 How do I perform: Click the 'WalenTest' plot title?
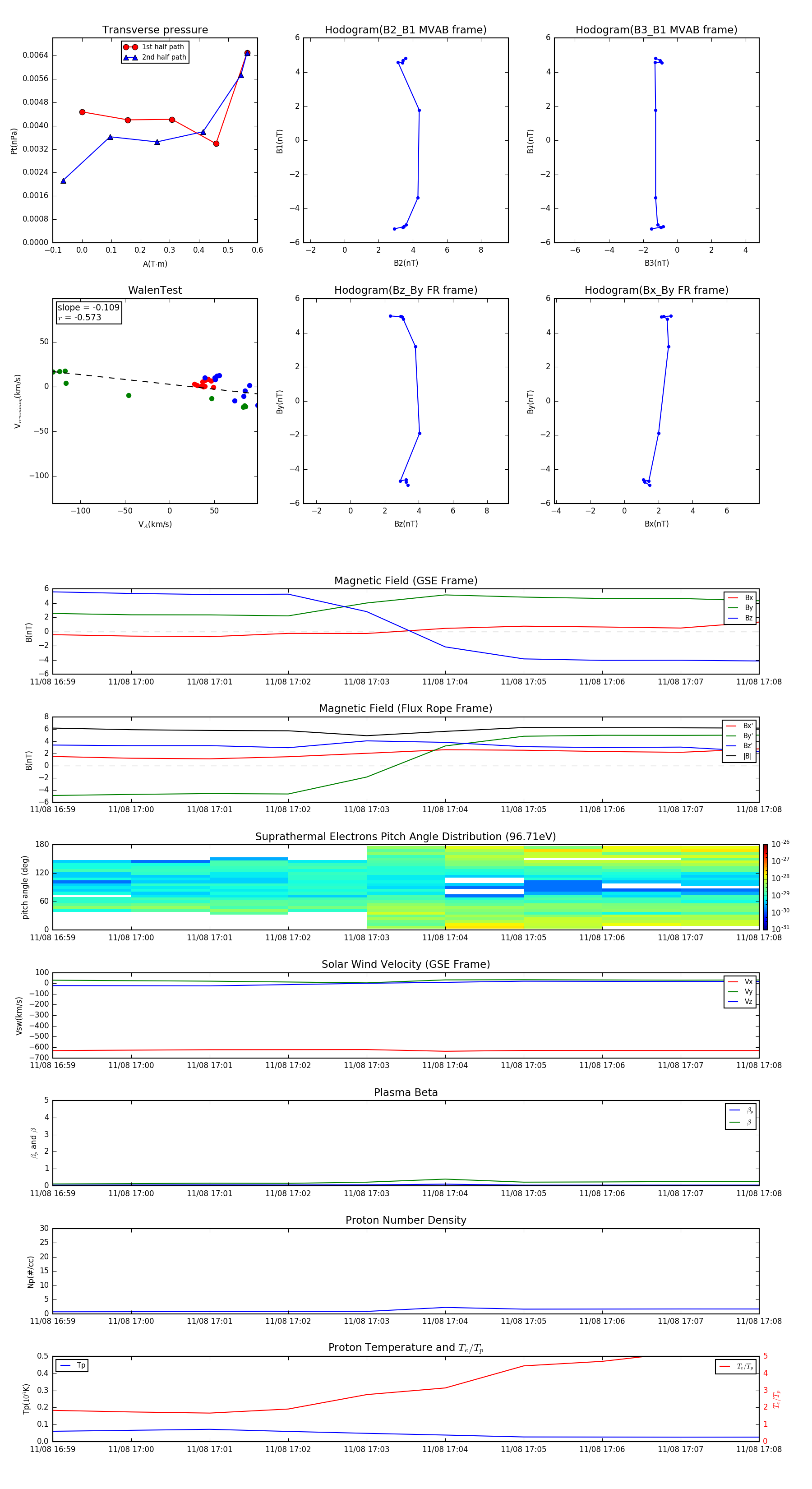pos(155,290)
